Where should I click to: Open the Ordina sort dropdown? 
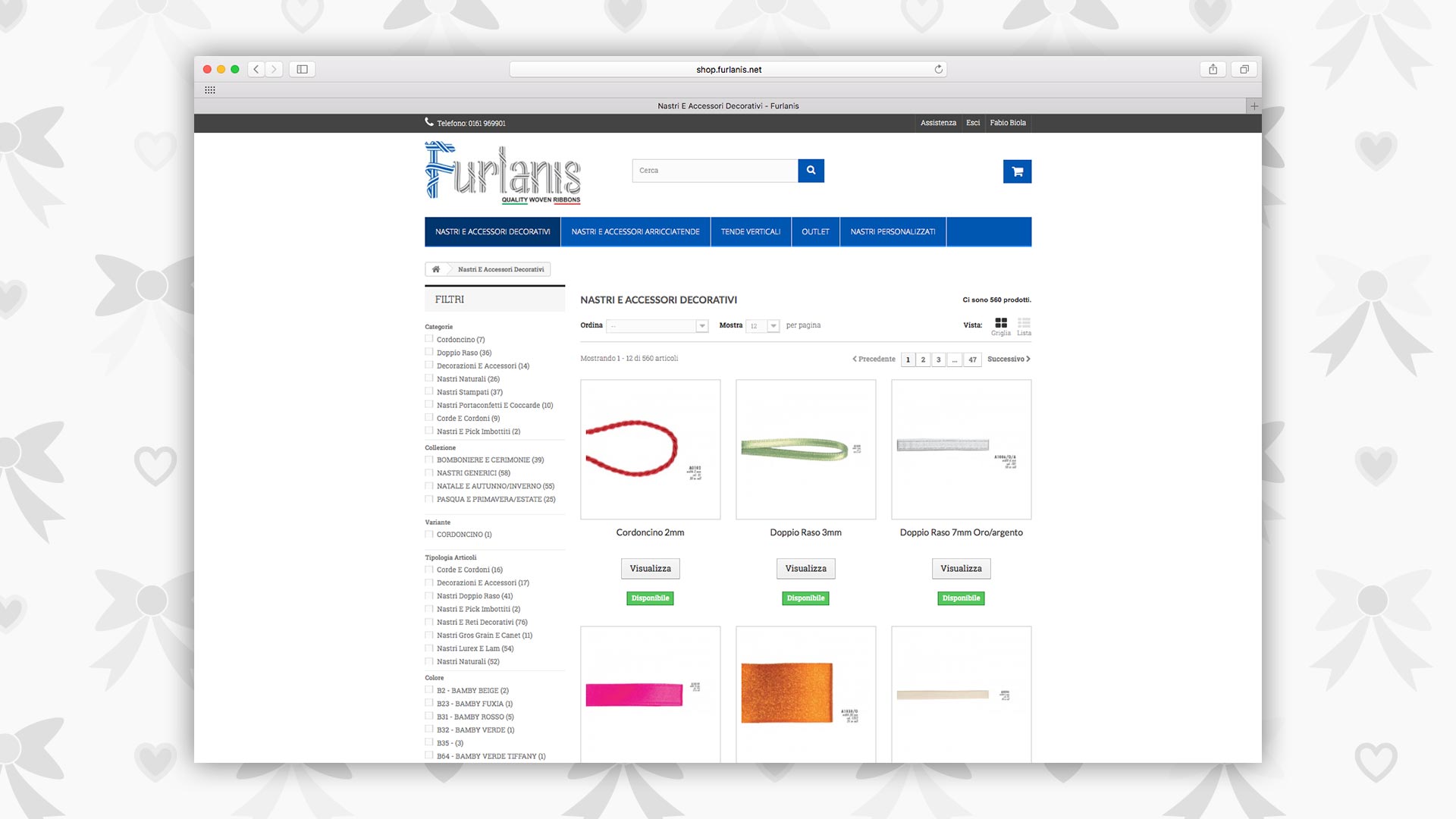tap(657, 326)
